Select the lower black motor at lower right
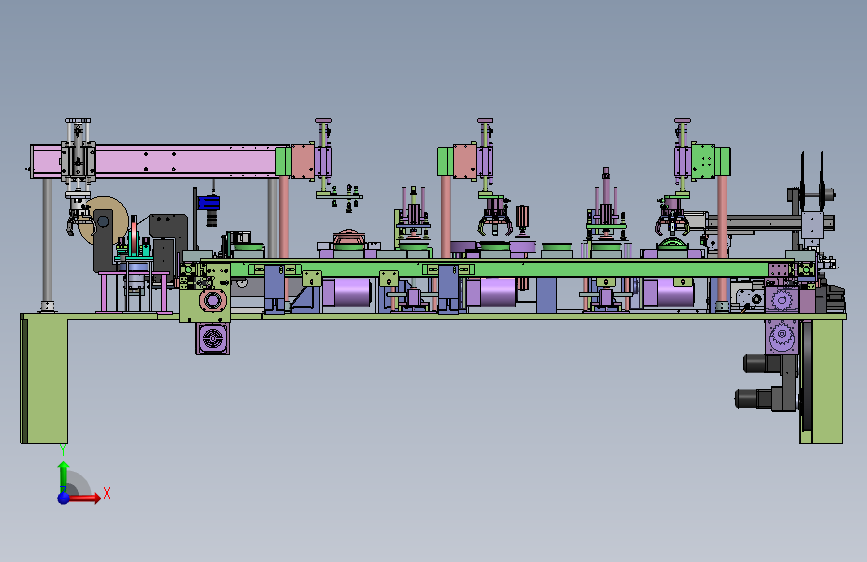This screenshot has height=562, width=867. [x=755, y=399]
